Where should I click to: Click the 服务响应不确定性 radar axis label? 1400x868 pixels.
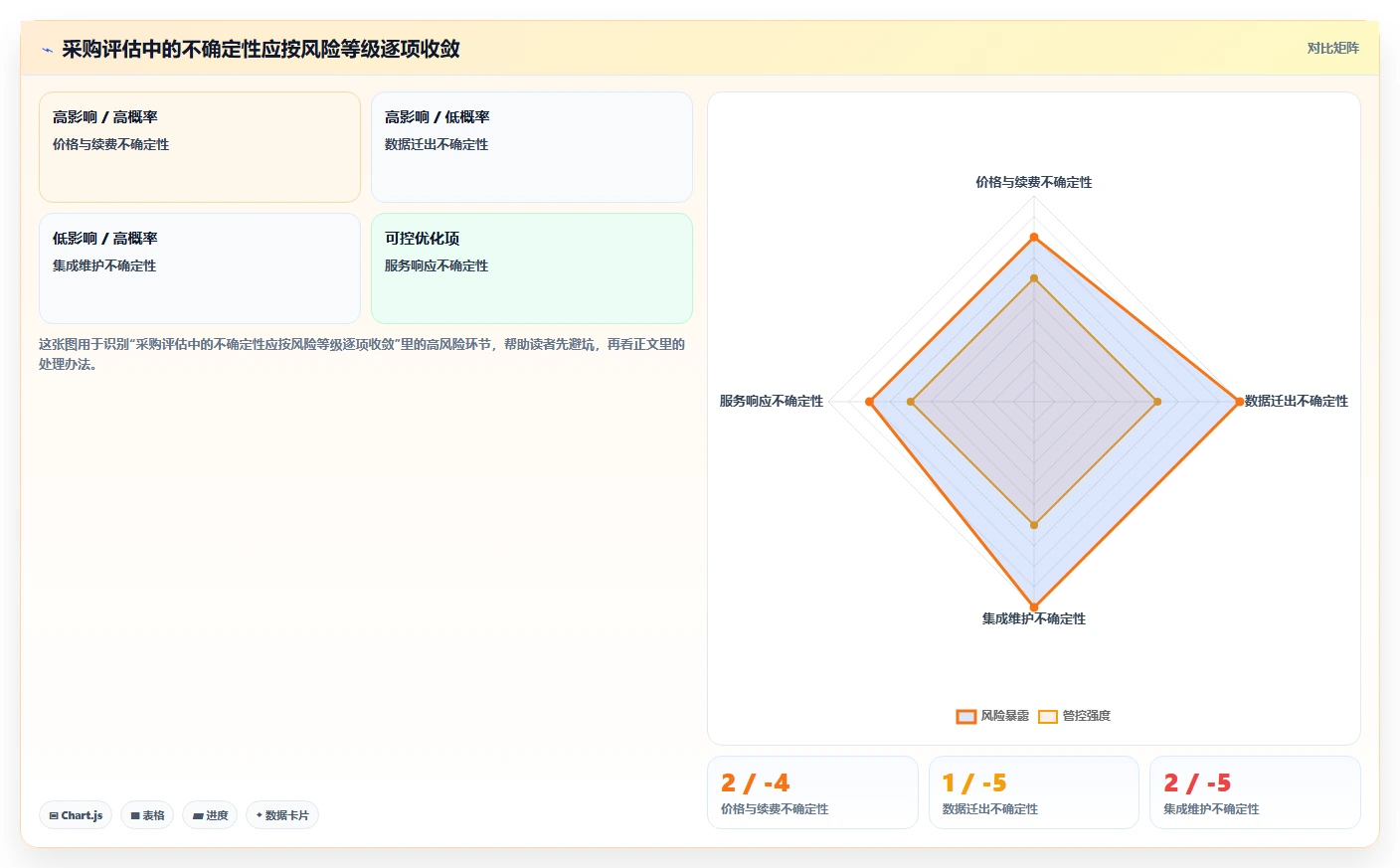pos(772,401)
